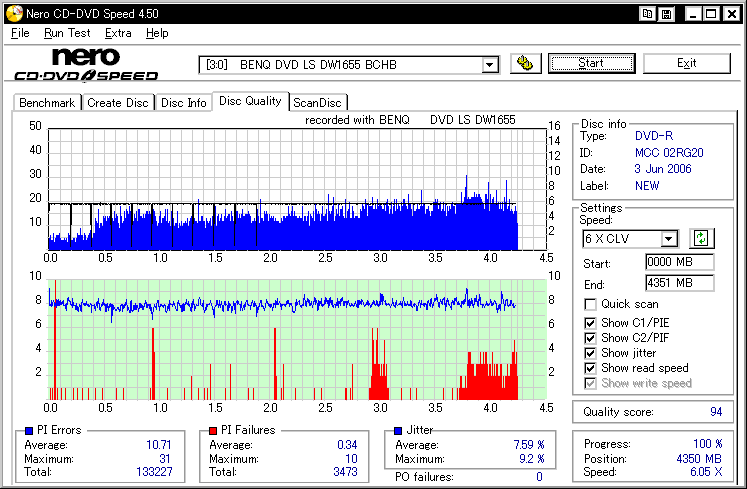Expand the 6 X CLV speed dropdown
Image resolution: width=747 pixels, height=489 pixels.
point(669,238)
